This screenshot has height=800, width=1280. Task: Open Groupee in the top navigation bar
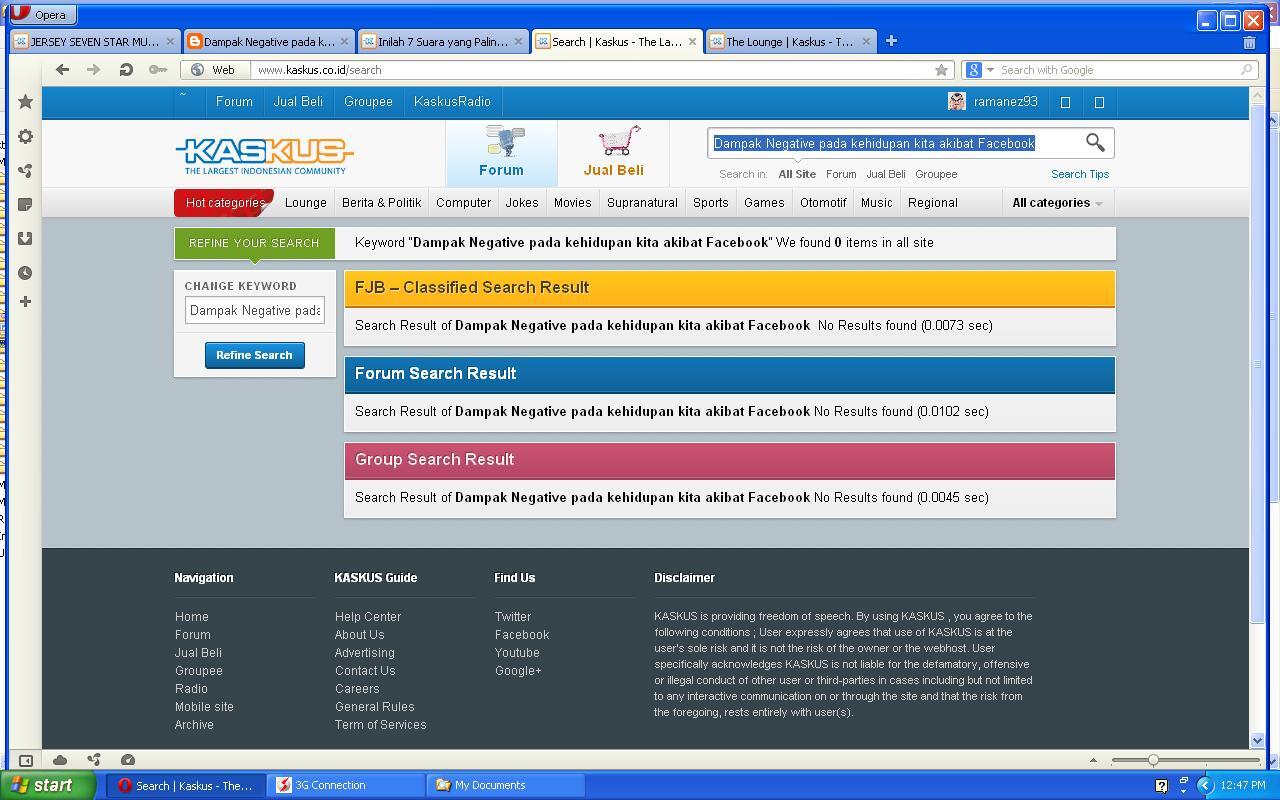pos(368,102)
